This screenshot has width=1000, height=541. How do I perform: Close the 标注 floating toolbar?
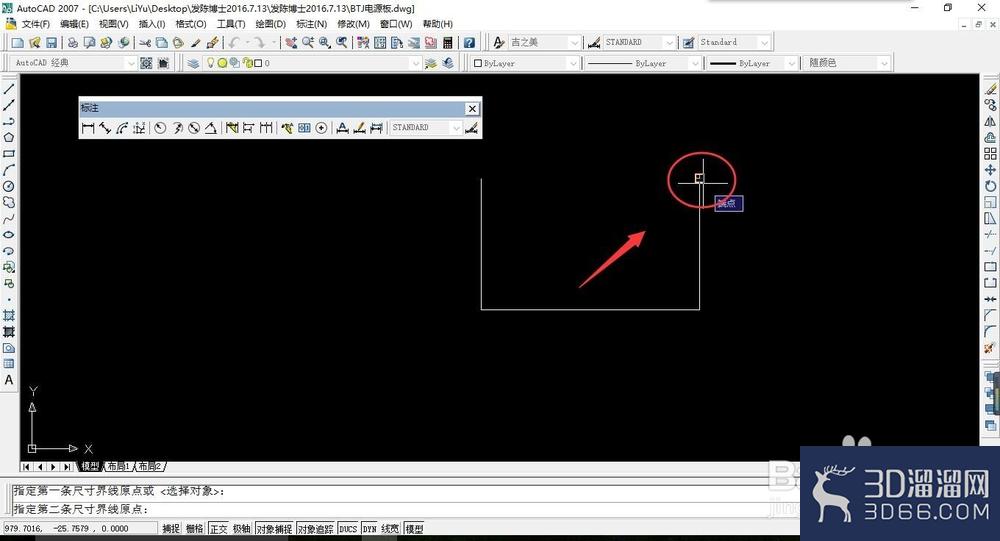(x=472, y=108)
